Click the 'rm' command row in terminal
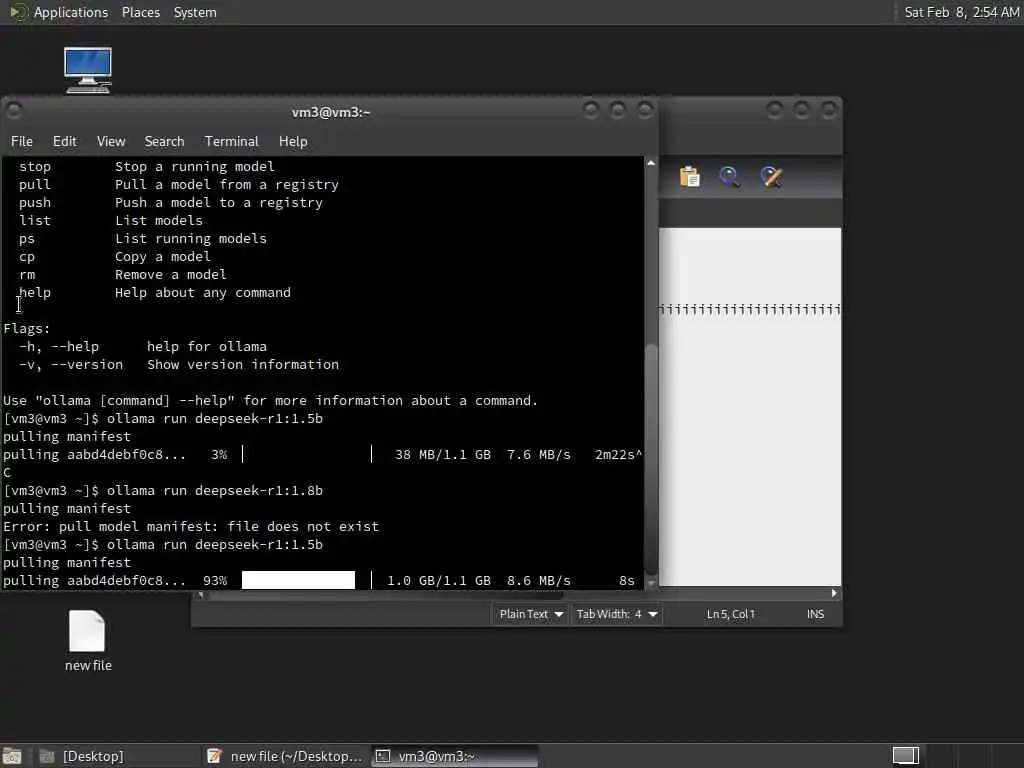The image size is (1024, 768). click(x=122, y=274)
